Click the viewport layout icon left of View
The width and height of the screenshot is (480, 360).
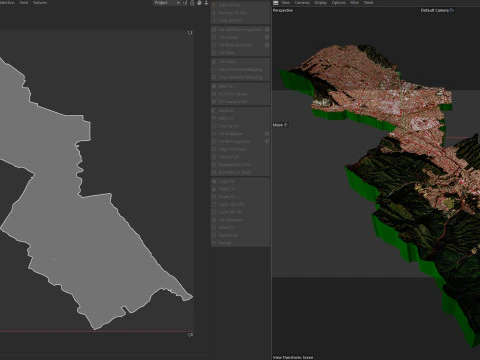click(x=276, y=3)
